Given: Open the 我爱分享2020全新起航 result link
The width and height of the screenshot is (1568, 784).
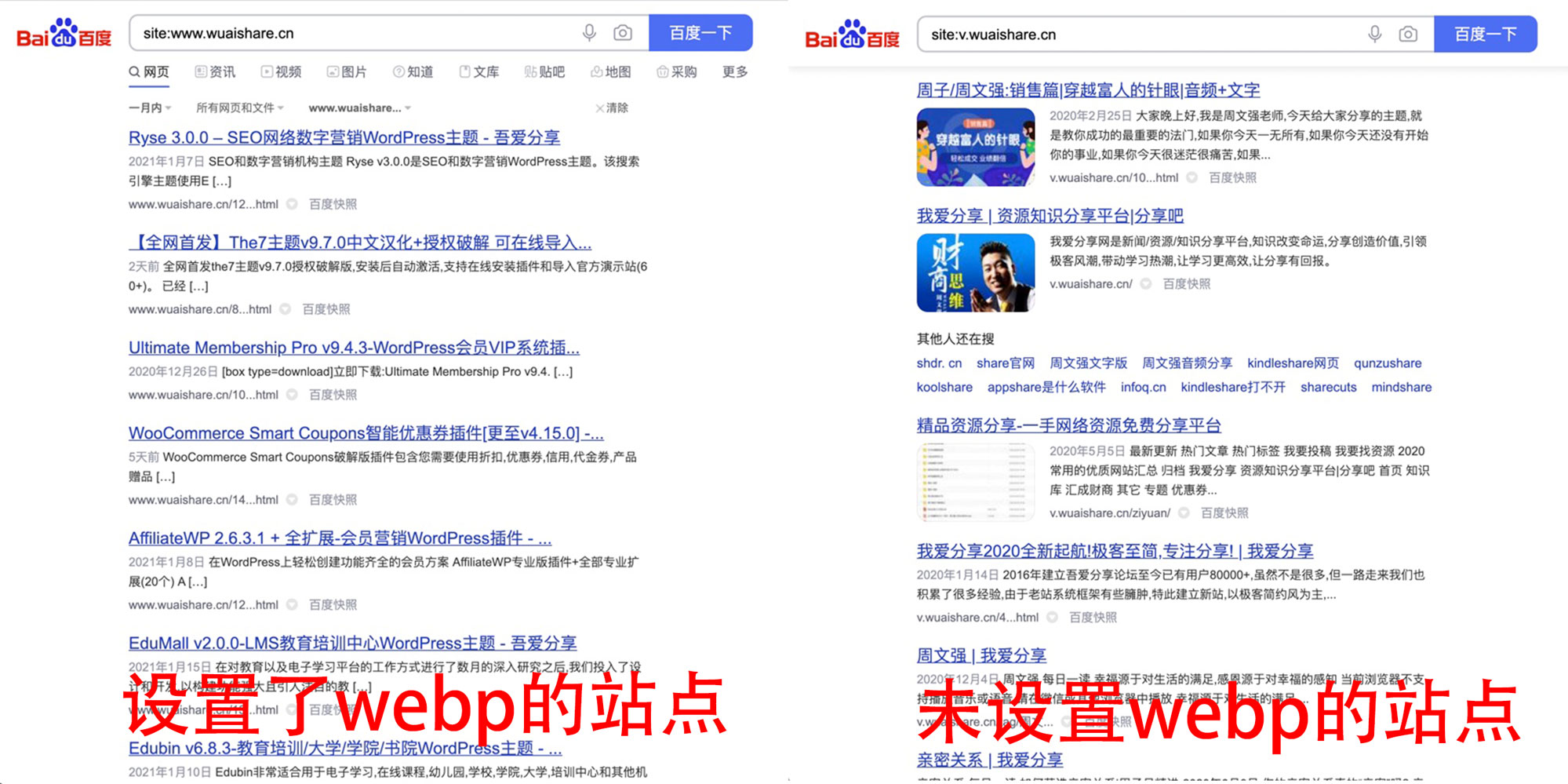Looking at the screenshot, I should pyautogui.click(x=1115, y=551).
